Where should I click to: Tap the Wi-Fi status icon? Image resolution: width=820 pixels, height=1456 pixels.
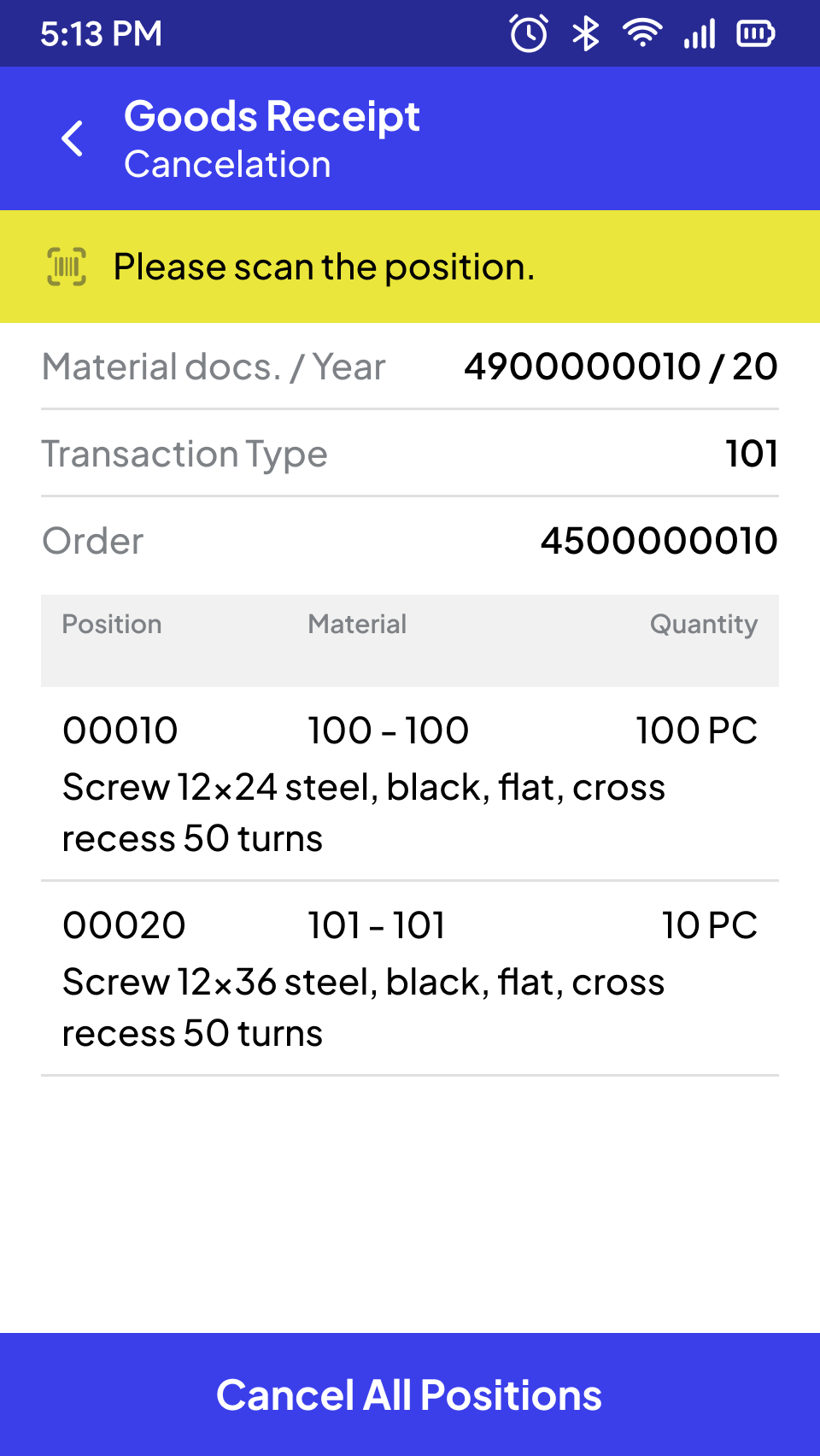642,33
